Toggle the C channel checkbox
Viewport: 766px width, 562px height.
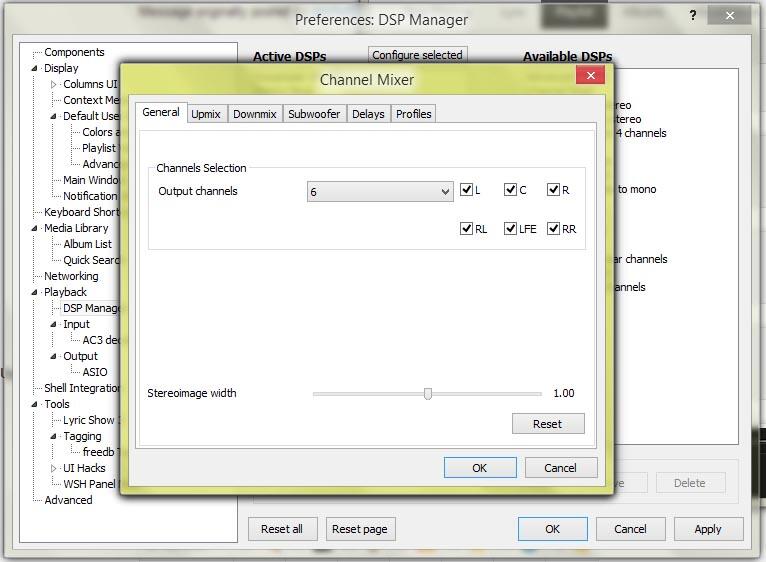pos(510,190)
